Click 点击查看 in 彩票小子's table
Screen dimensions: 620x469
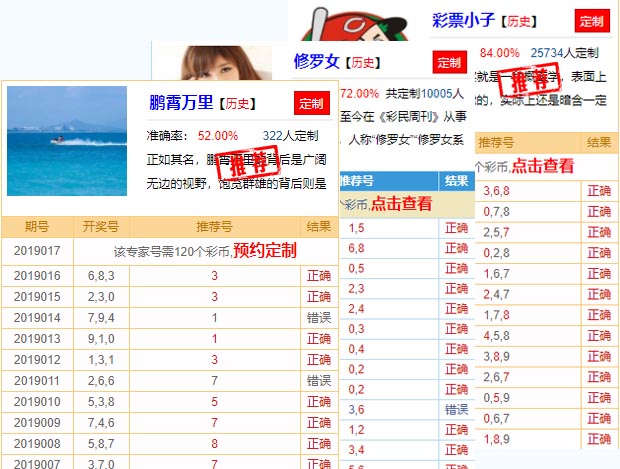pyautogui.click(x=543, y=166)
